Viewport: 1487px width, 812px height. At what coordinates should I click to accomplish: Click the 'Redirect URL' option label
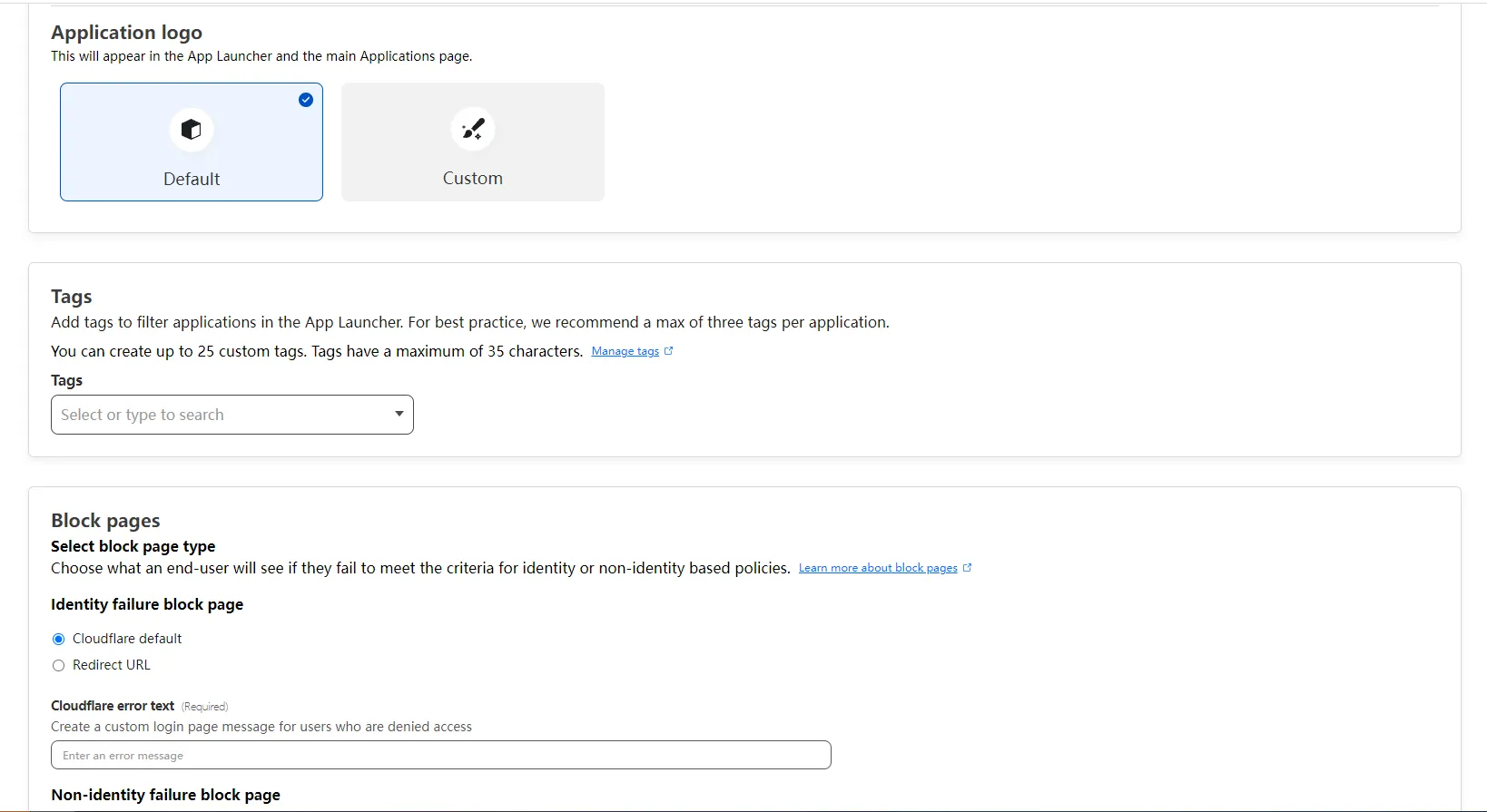point(112,665)
